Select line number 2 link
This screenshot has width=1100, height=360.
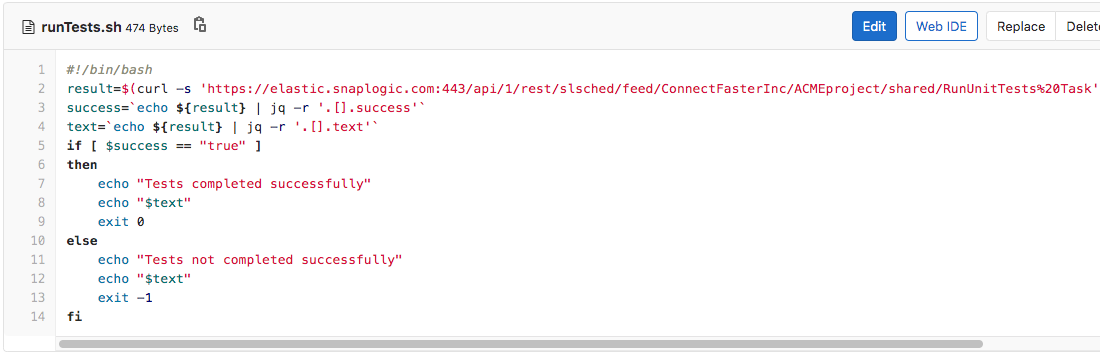click(41, 88)
